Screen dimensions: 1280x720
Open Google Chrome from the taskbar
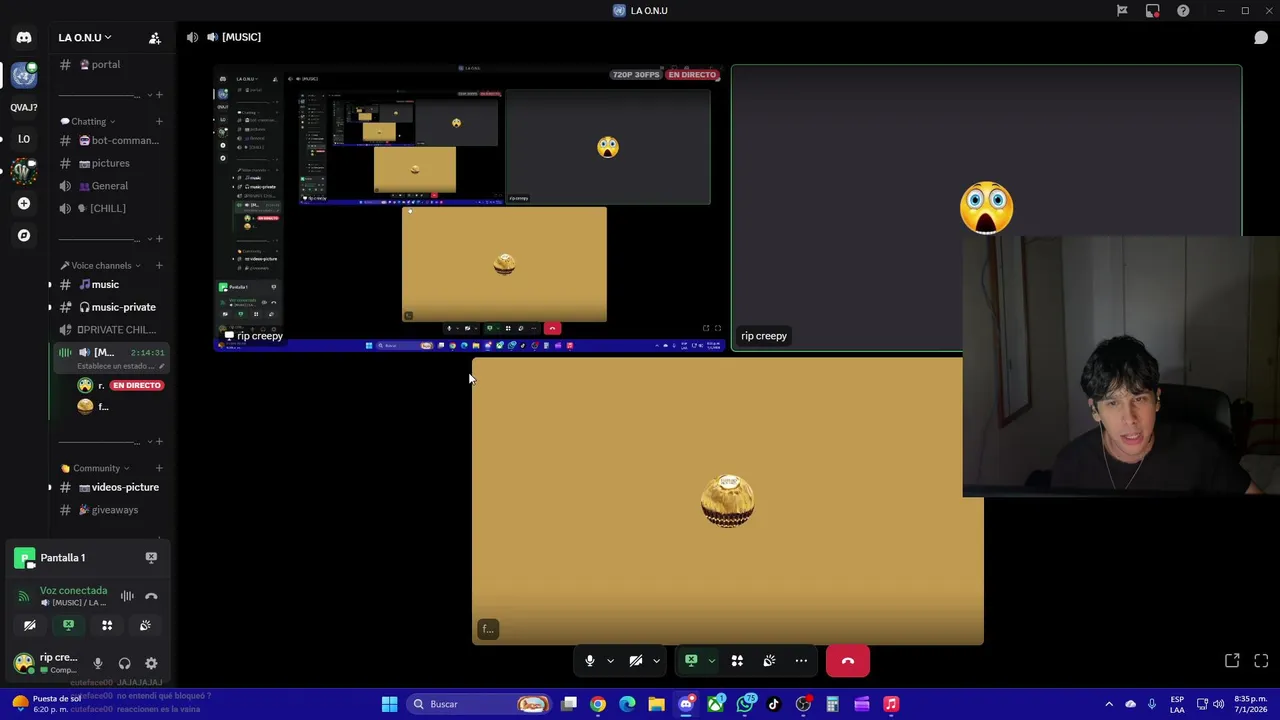pyautogui.click(x=598, y=704)
